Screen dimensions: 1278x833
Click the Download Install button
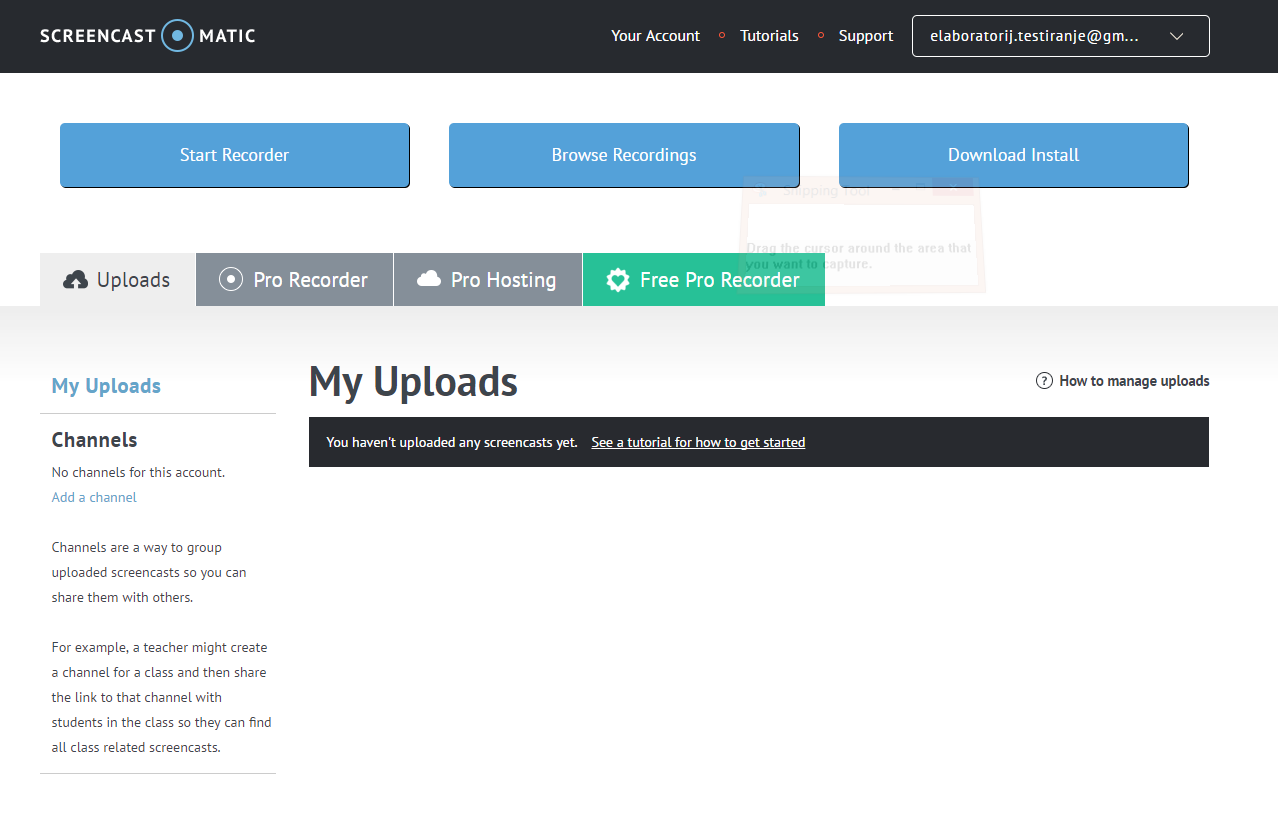coord(1013,155)
